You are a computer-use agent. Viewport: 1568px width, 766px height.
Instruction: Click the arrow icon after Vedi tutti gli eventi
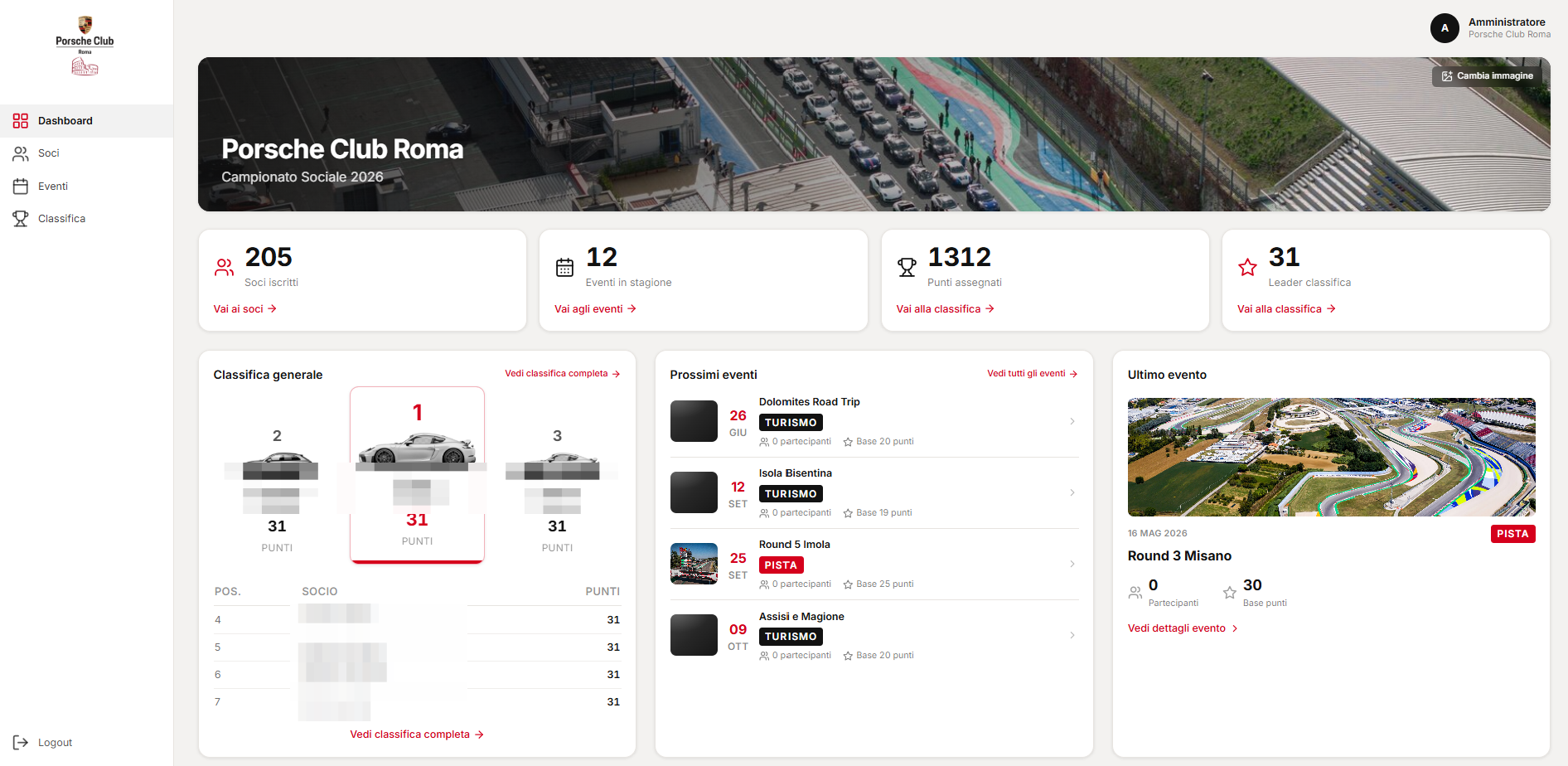tap(1074, 374)
